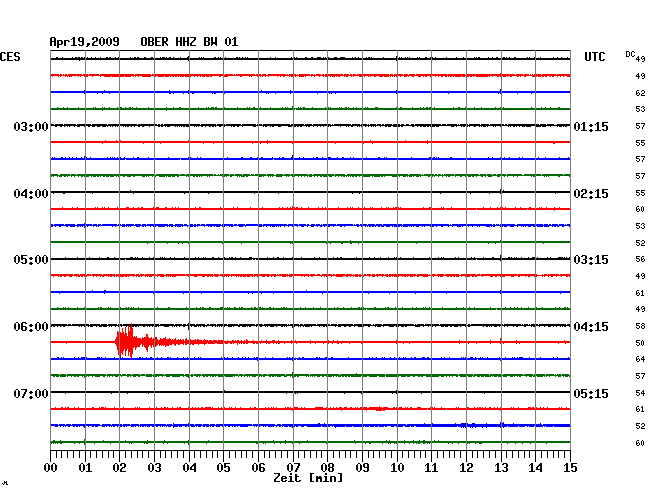The image size is (650, 494).
Task: Click the large red earthquake waveform burst
Action: (133, 341)
